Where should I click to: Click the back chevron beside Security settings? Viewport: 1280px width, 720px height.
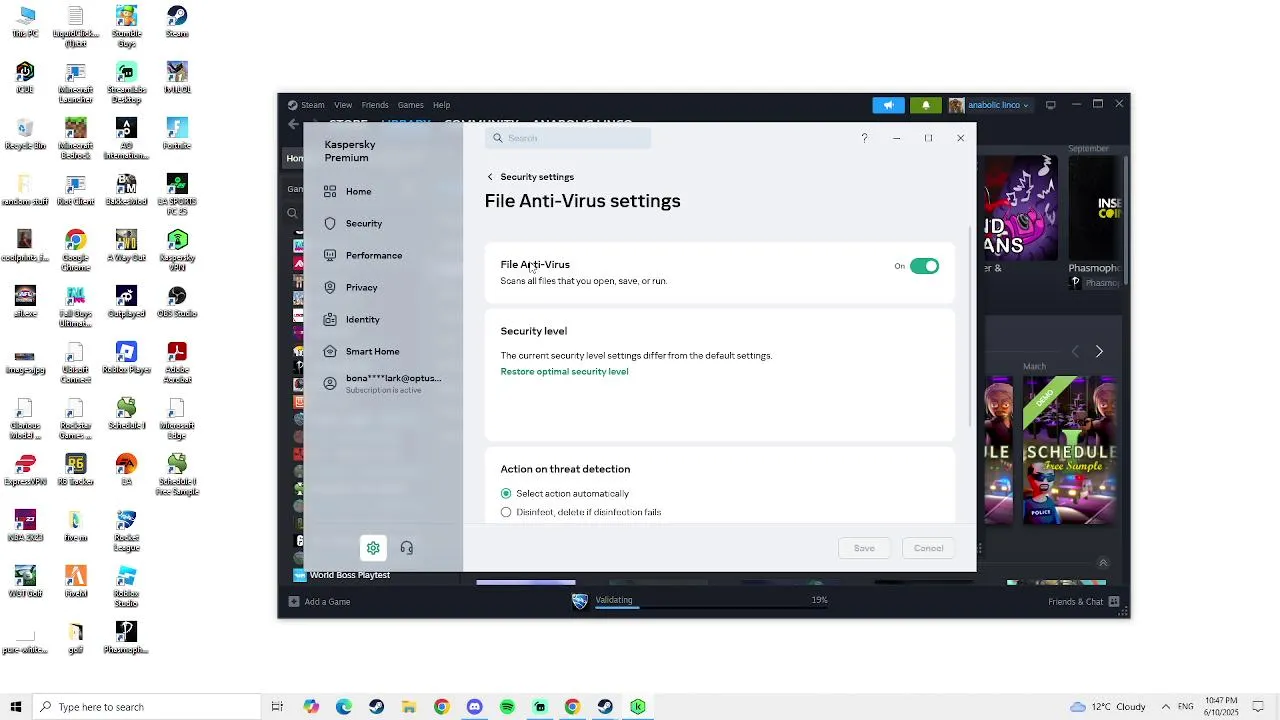tap(490, 177)
